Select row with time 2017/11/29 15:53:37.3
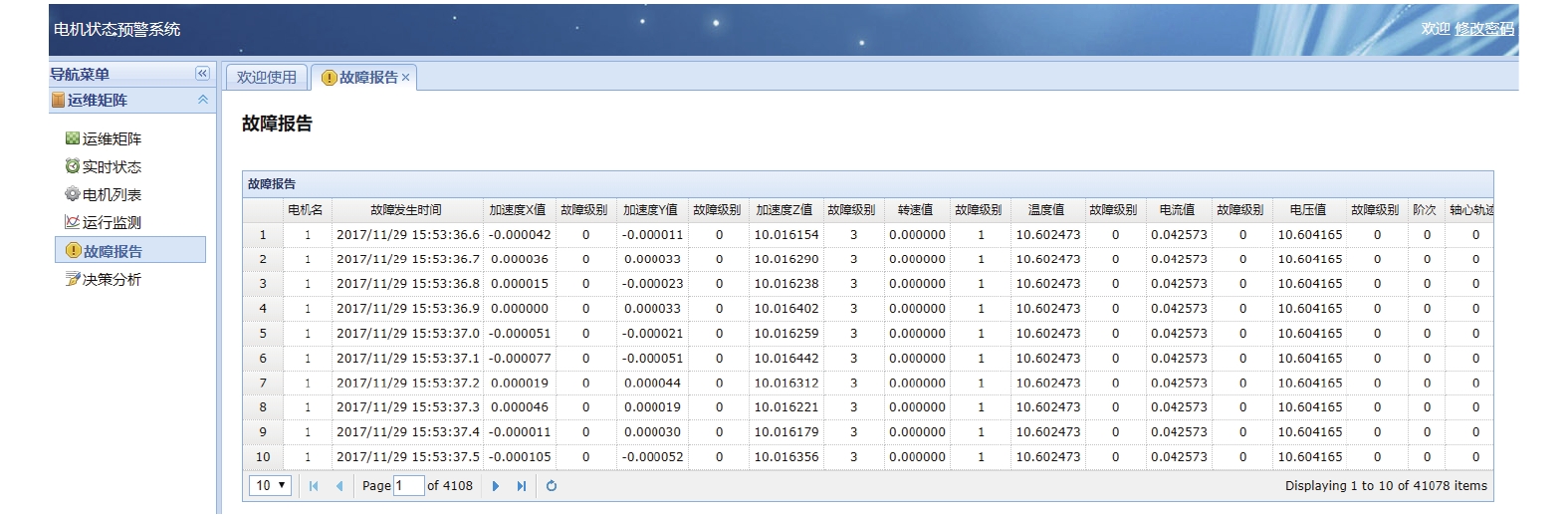 click(868, 407)
